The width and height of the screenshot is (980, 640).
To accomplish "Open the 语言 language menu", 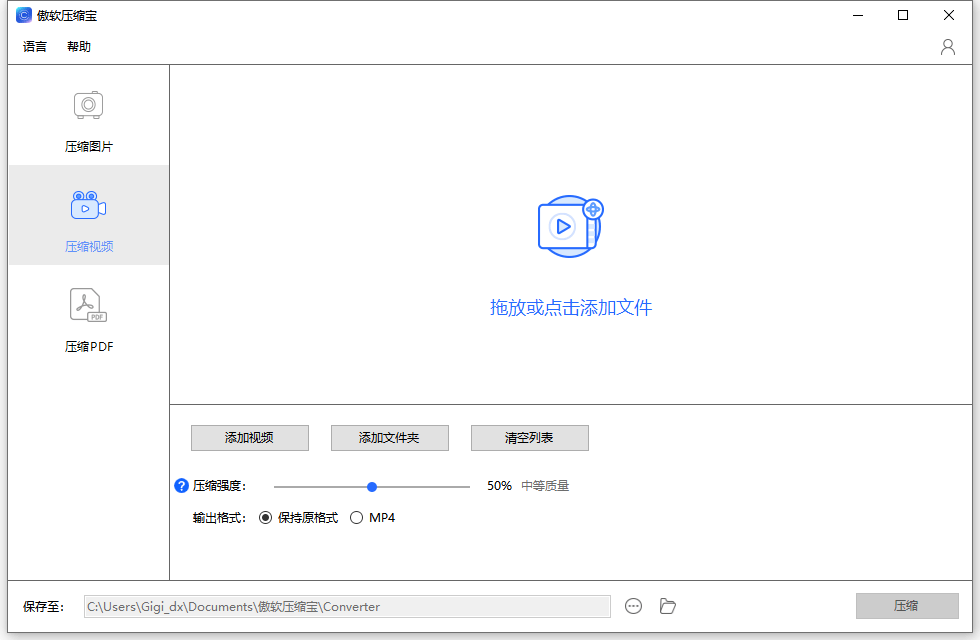I will click(x=34, y=47).
